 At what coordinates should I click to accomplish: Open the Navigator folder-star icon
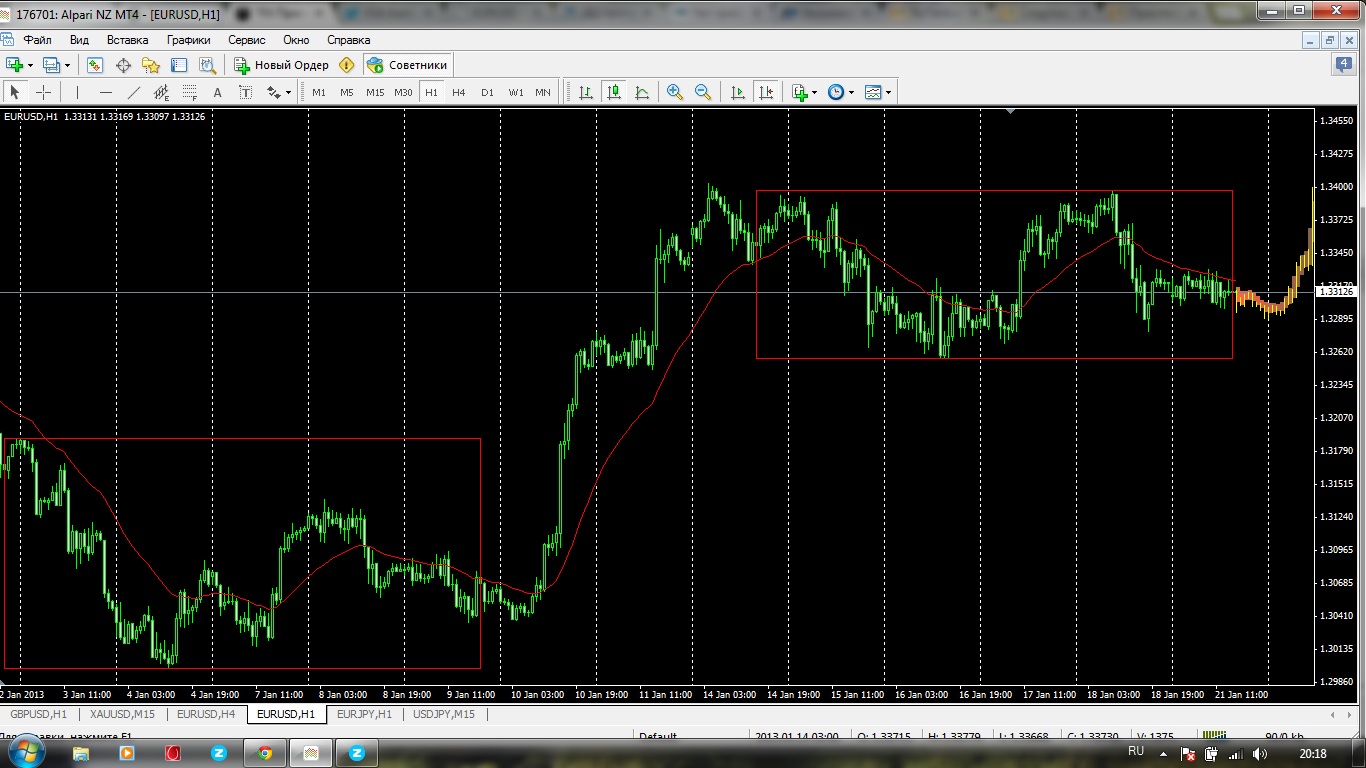point(151,65)
